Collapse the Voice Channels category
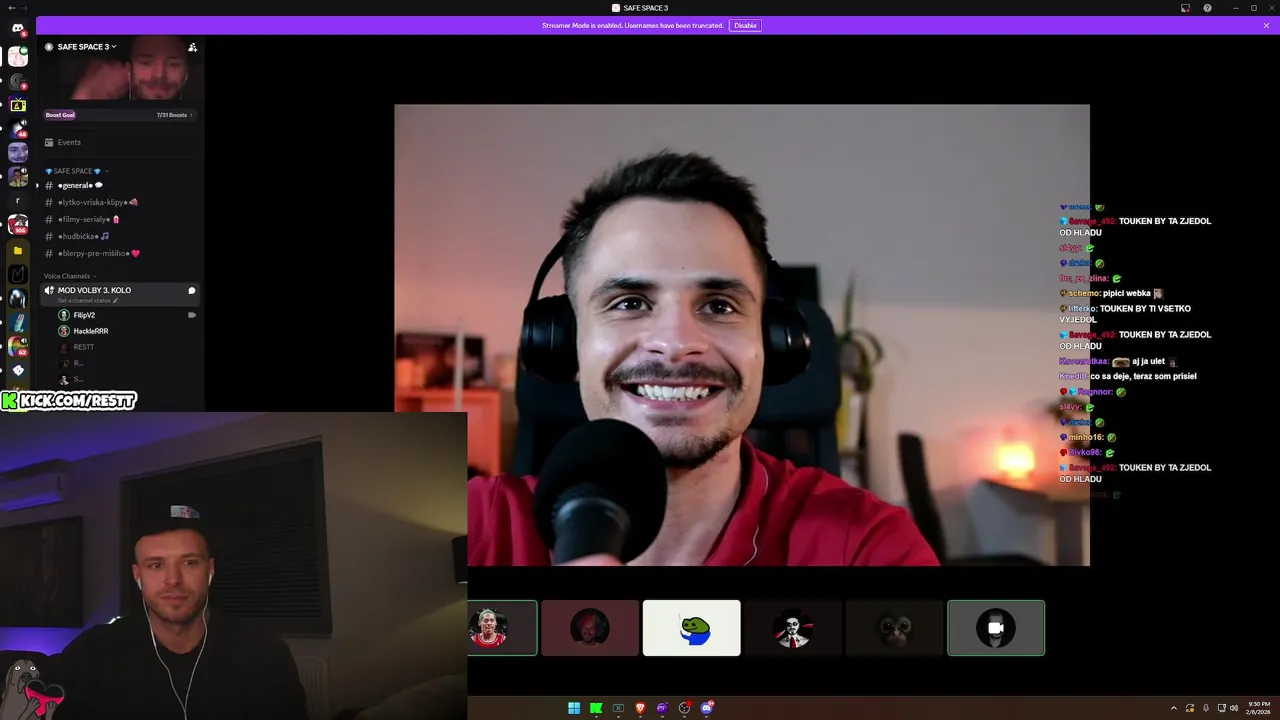 (70, 276)
